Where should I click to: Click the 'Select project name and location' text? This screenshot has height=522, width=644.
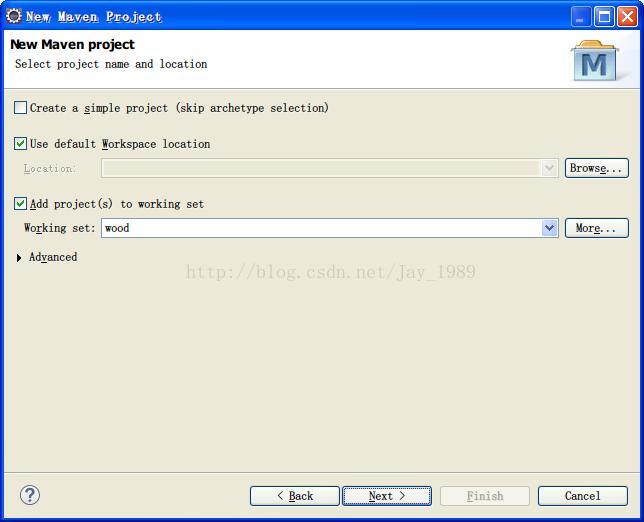click(111, 64)
